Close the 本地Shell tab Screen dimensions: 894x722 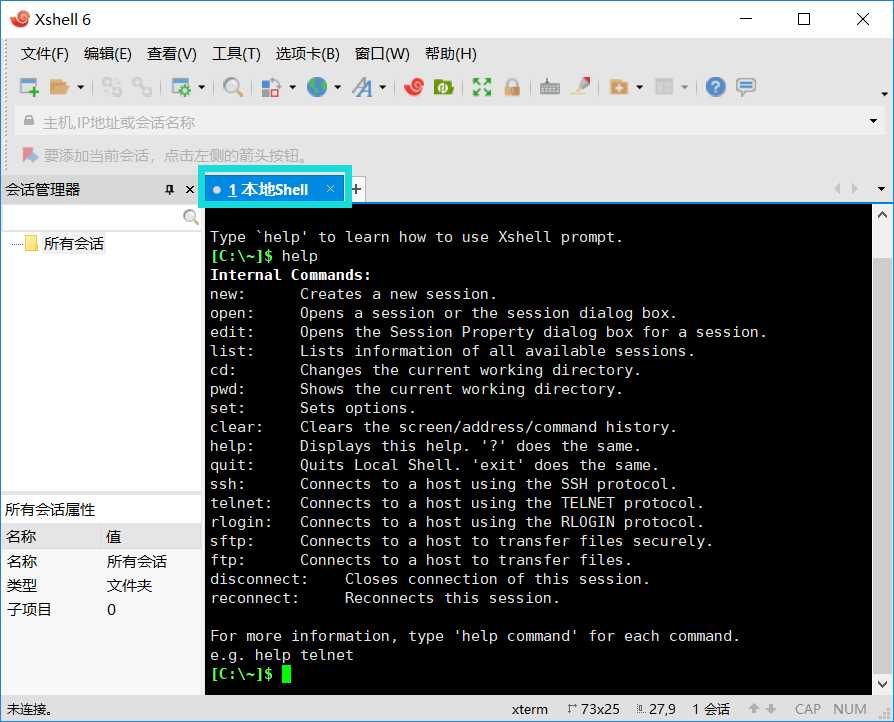tap(330, 189)
